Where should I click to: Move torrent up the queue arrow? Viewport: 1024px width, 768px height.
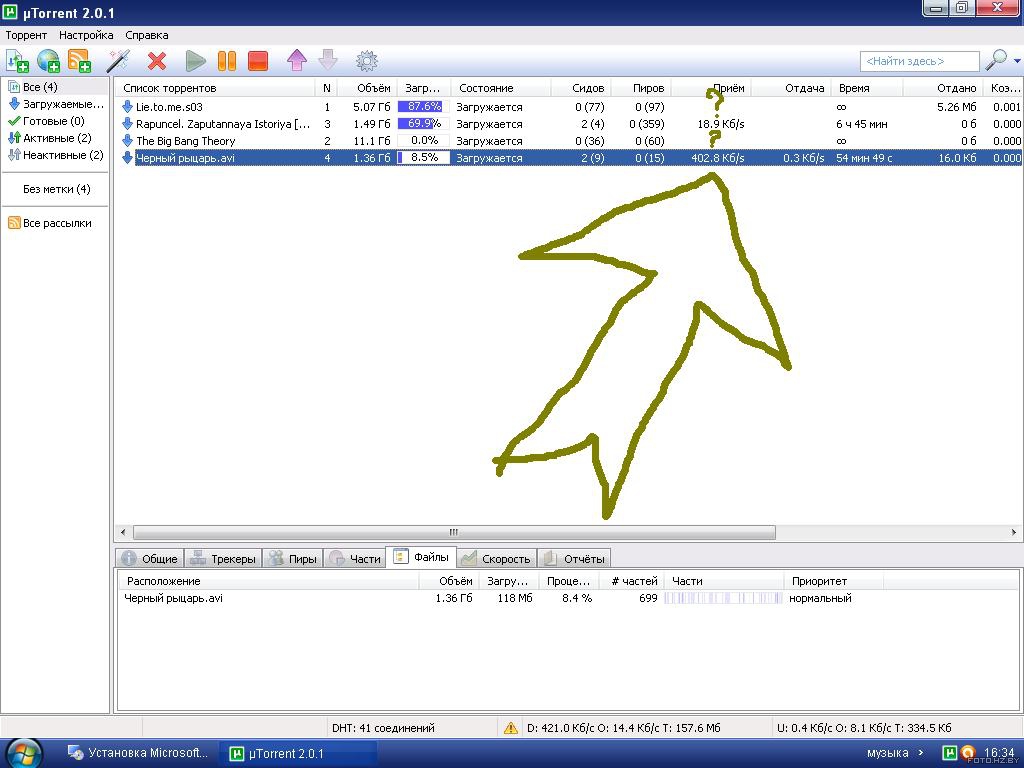click(x=297, y=61)
